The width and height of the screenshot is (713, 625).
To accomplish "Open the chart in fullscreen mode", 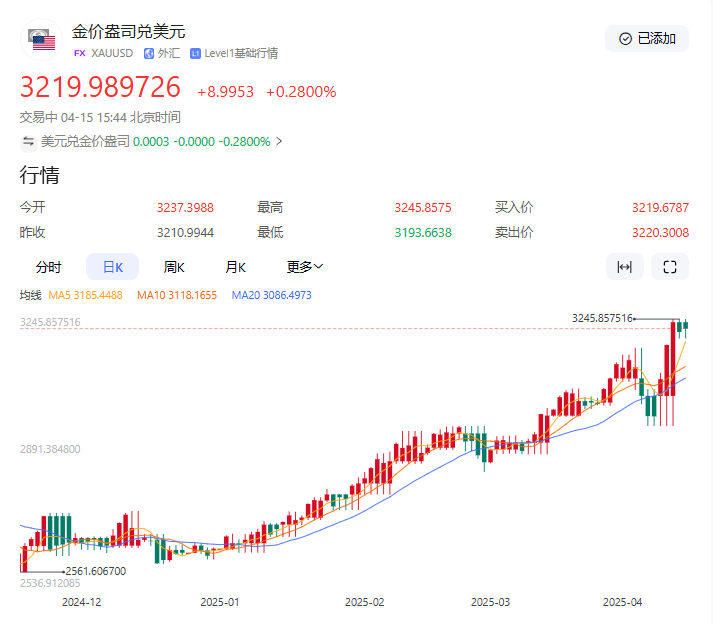I will 670,267.
